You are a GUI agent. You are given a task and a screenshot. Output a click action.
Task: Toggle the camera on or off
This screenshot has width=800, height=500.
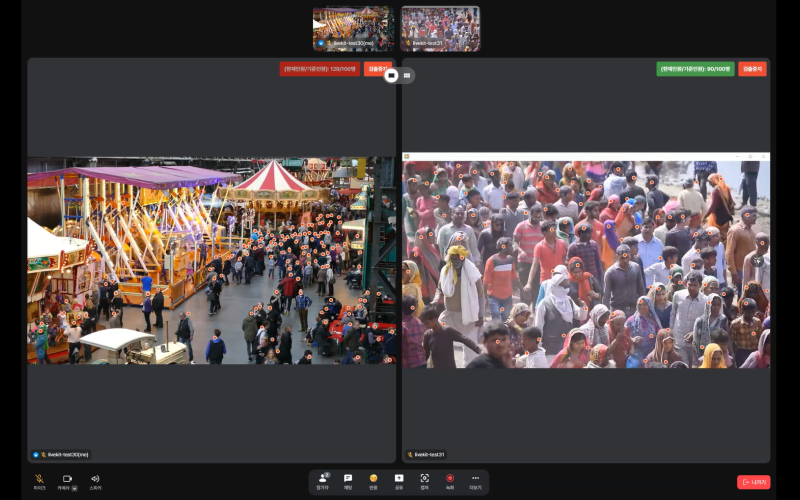tap(67, 479)
